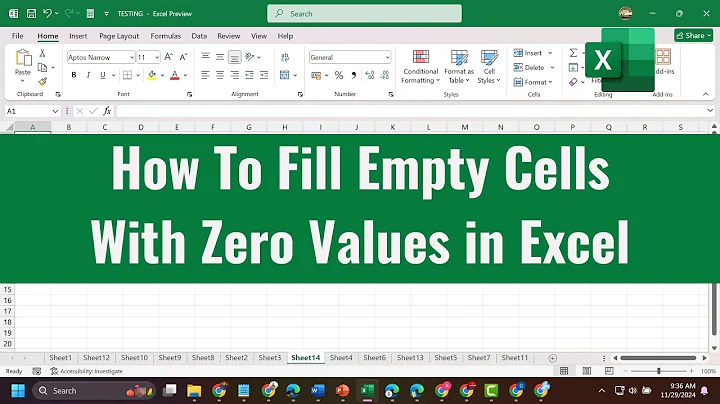Toggle Align Right horizontal alignment
This screenshot has width=720, height=404.
click(235, 75)
